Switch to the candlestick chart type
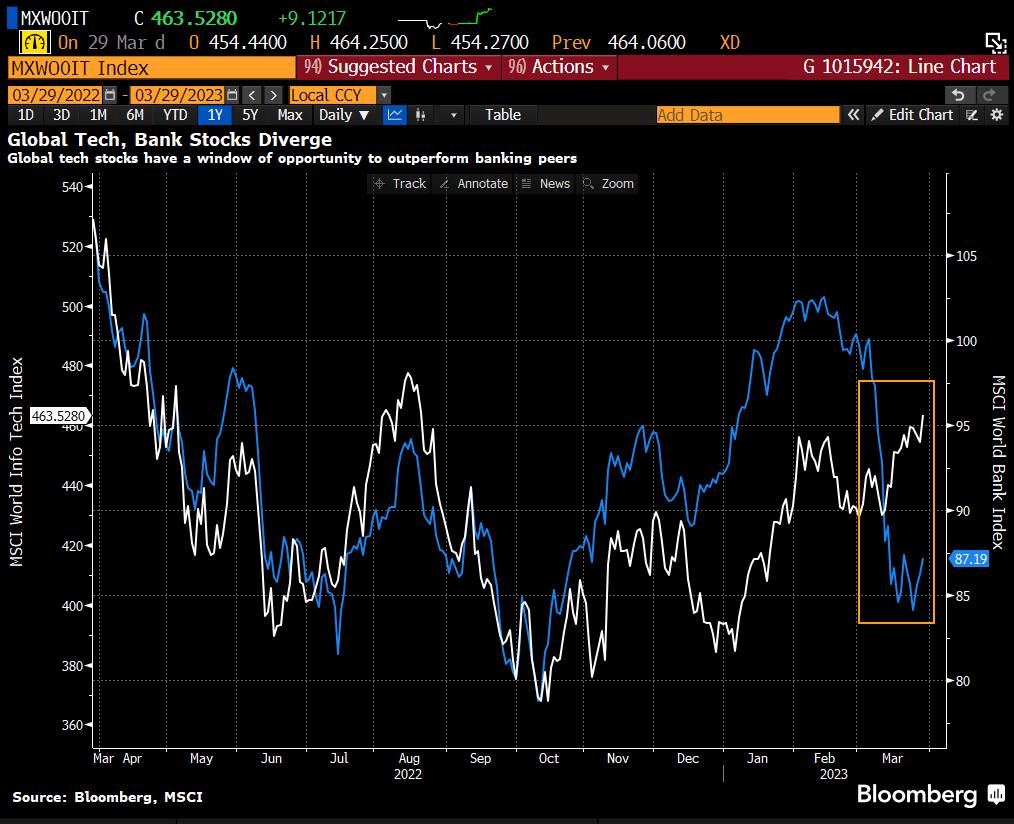The width and height of the screenshot is (1014, 824). point(420,115)
